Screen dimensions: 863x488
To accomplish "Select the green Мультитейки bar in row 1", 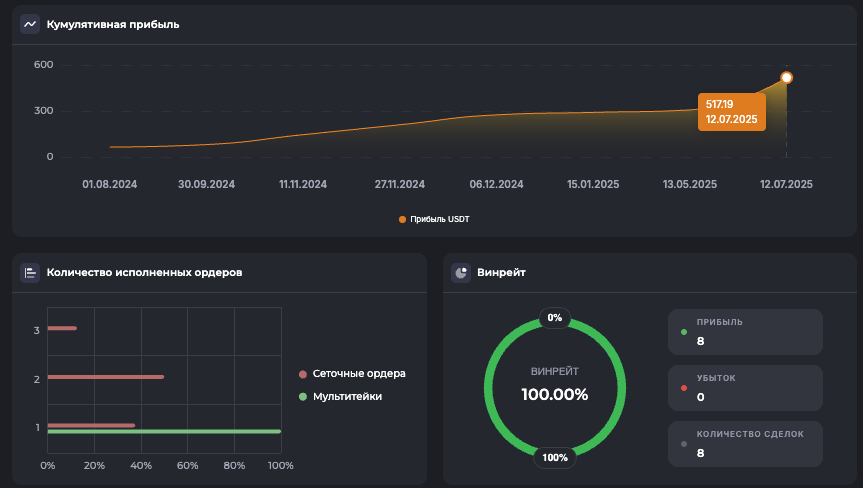I will coord(164,432).
